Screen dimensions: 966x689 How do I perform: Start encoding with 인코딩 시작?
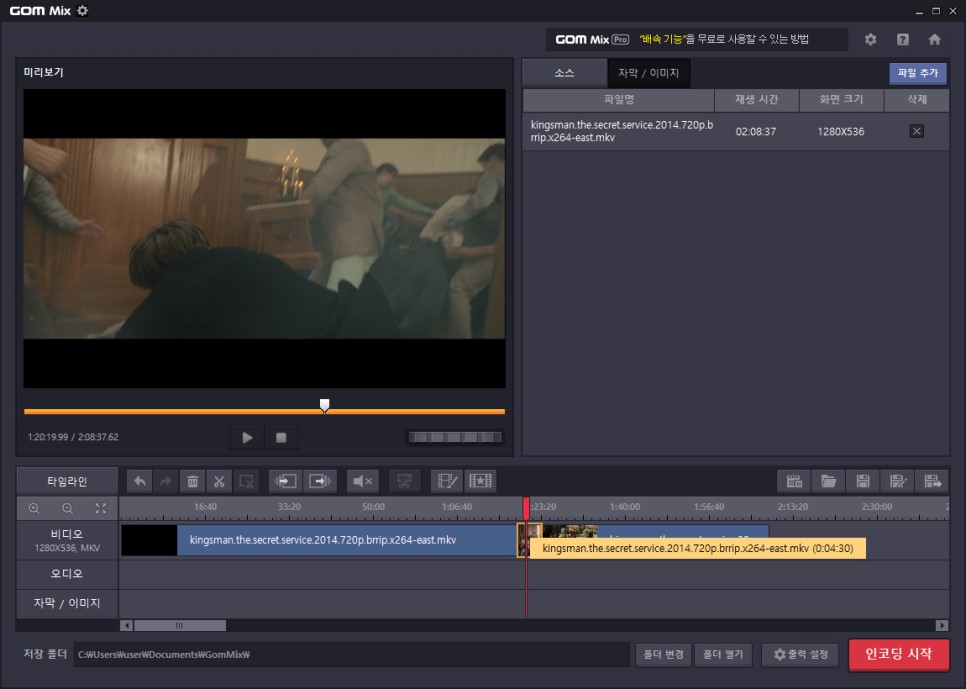tap(898, 654)
